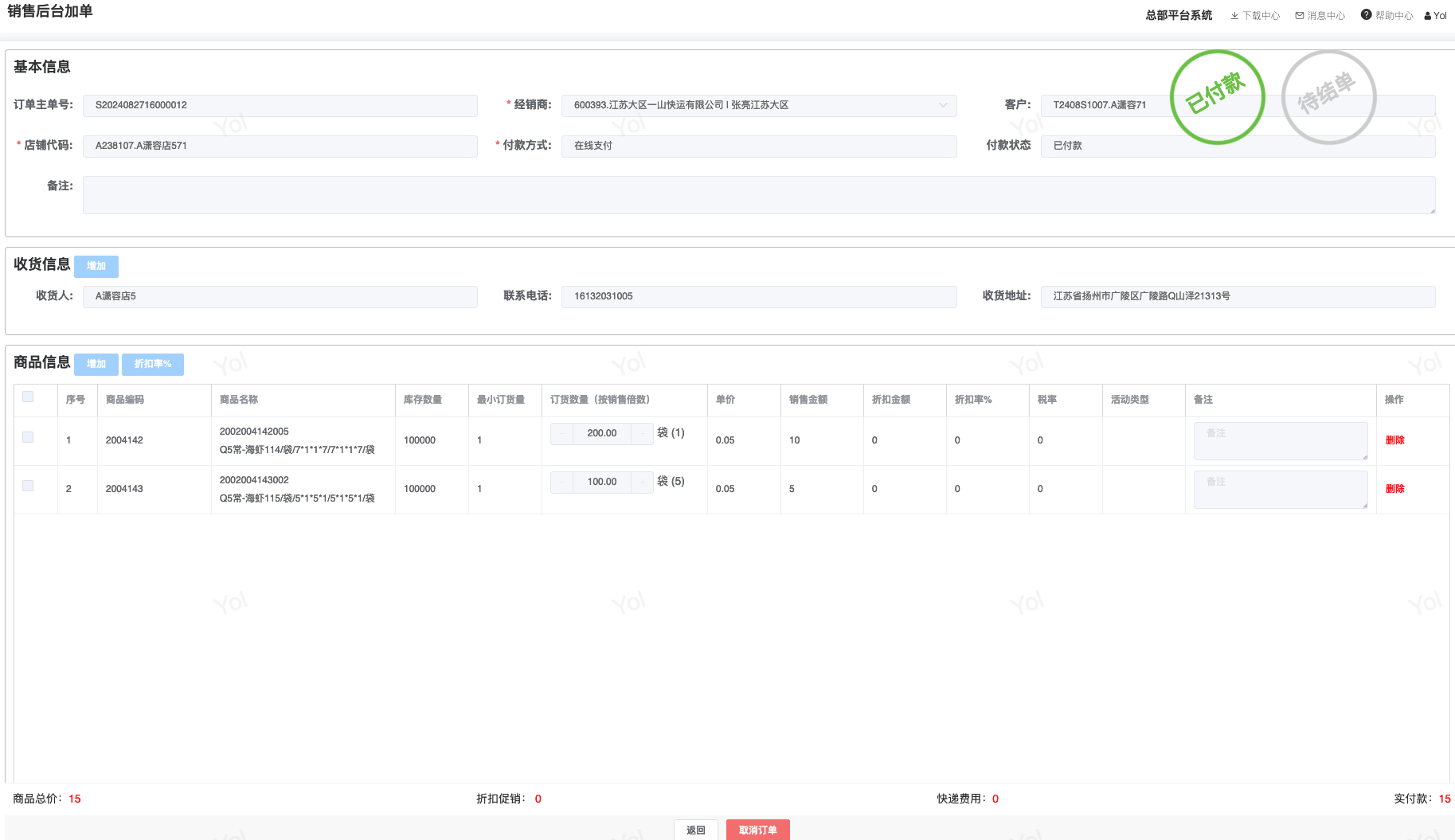This screenshot has height=840, width=1455.
Task: Delete the row for product 2004143
Action: (x=1395, y=489)
